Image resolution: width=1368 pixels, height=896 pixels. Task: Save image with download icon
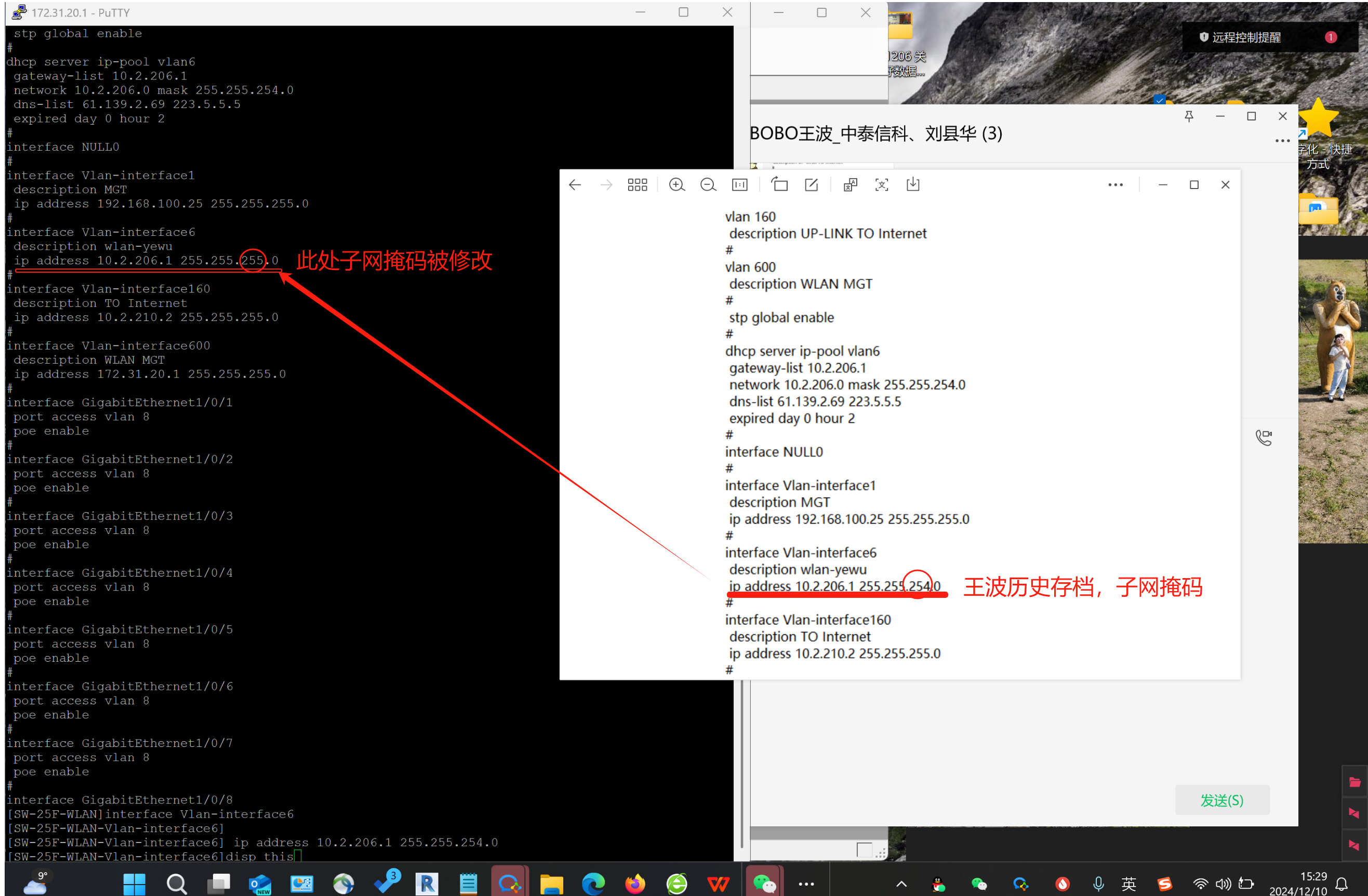click(x=913, y=185)
